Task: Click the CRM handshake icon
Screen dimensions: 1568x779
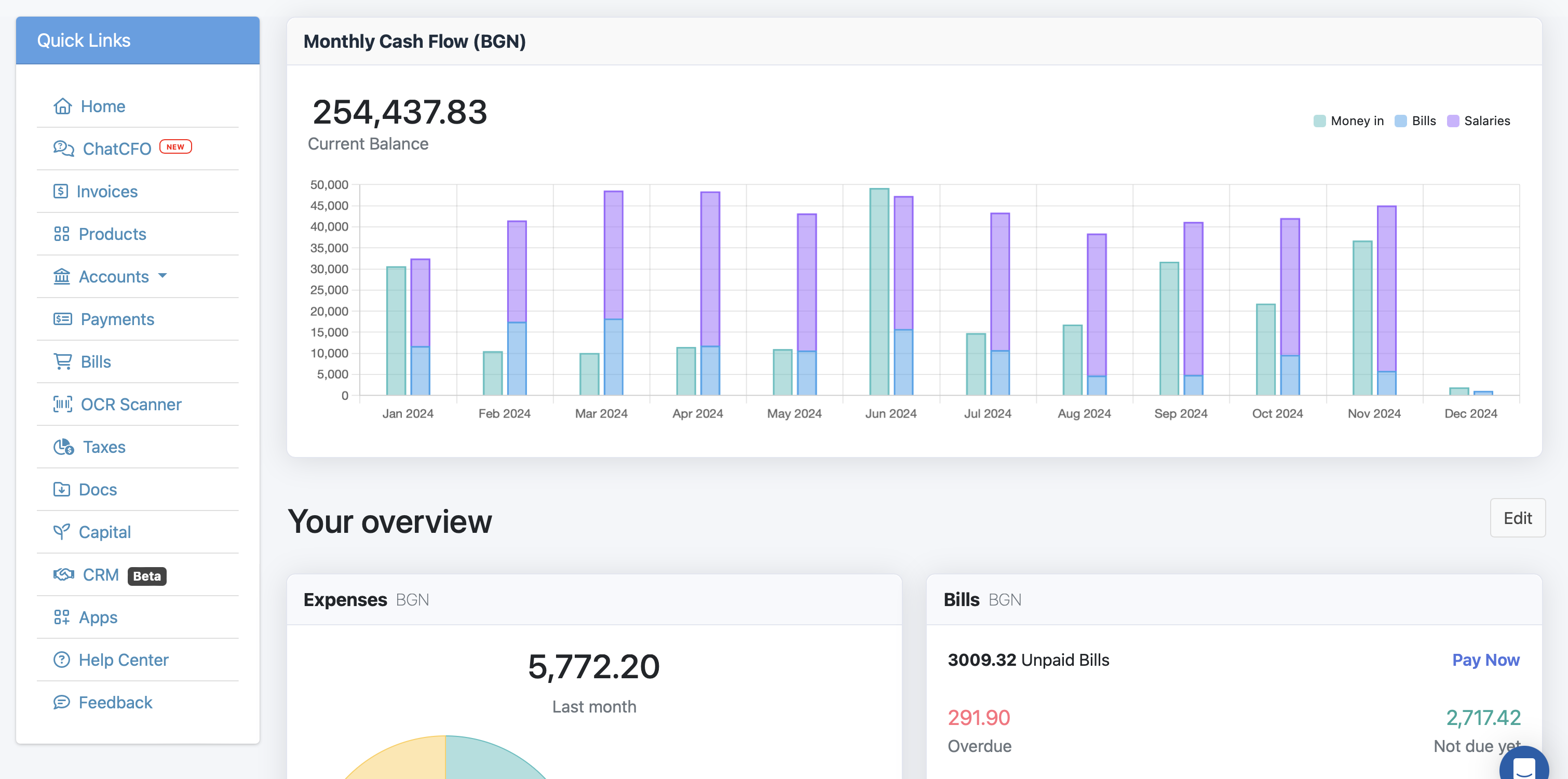Action: point(64,574)
